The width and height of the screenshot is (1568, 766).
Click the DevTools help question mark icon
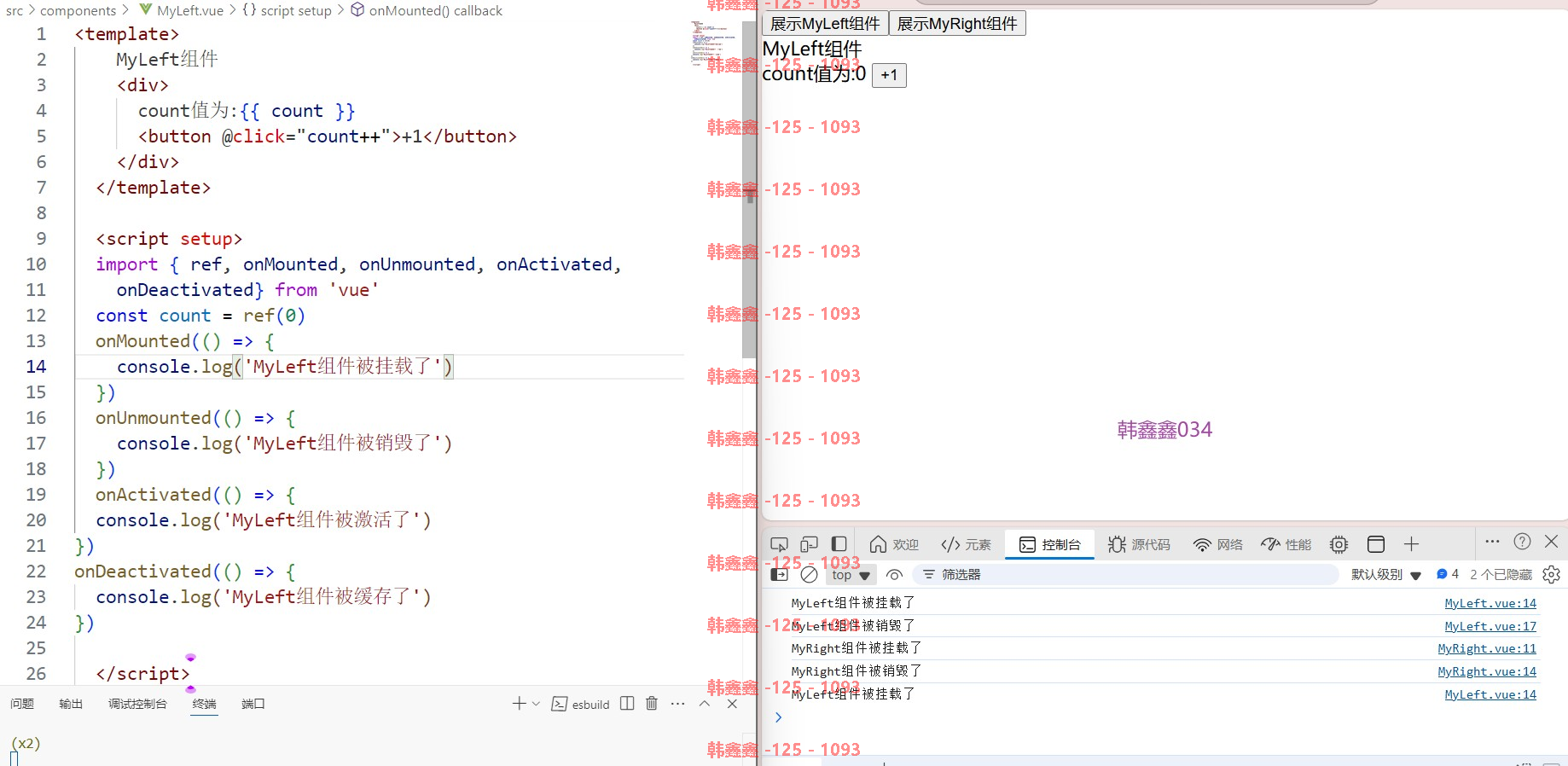point(1522,542)
